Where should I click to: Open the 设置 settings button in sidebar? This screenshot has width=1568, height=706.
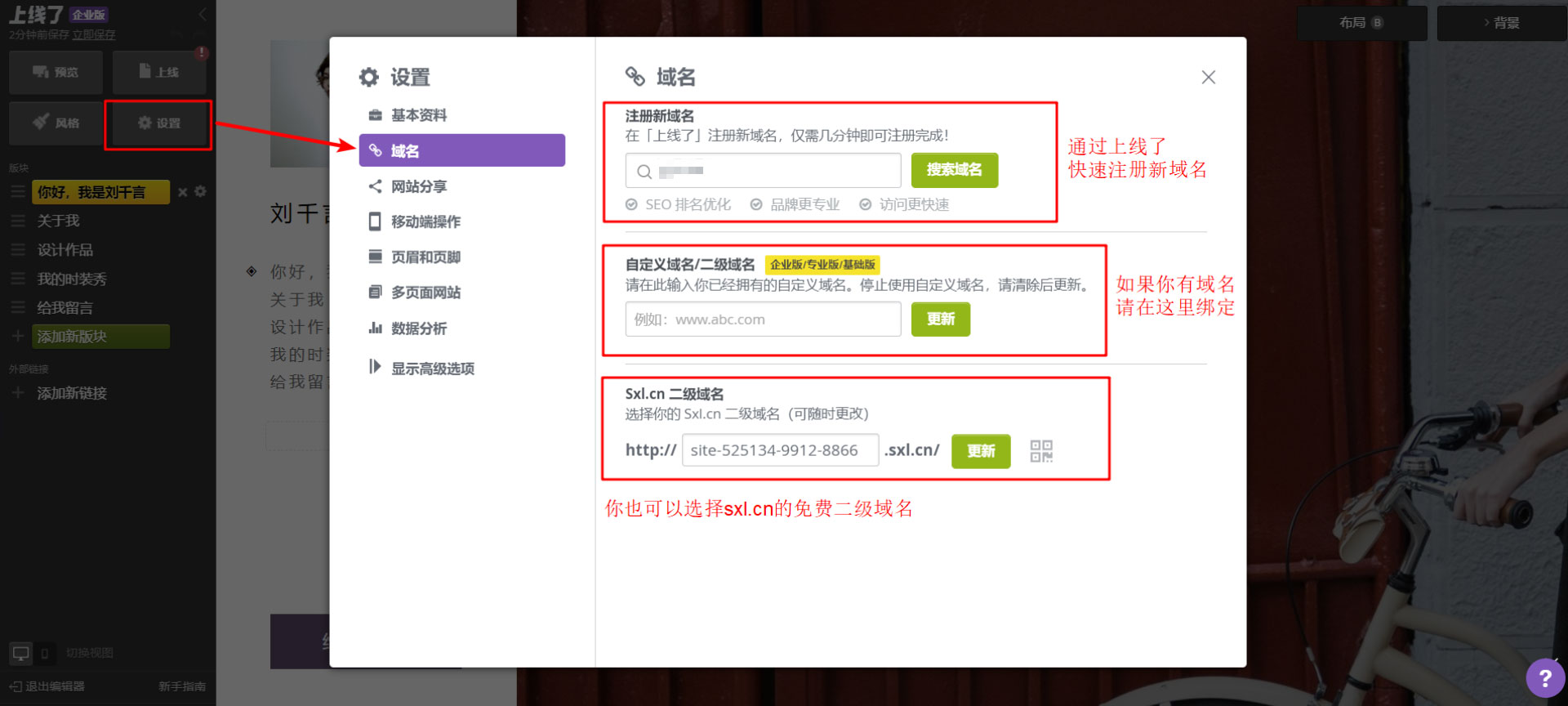[x=159, y=123]
